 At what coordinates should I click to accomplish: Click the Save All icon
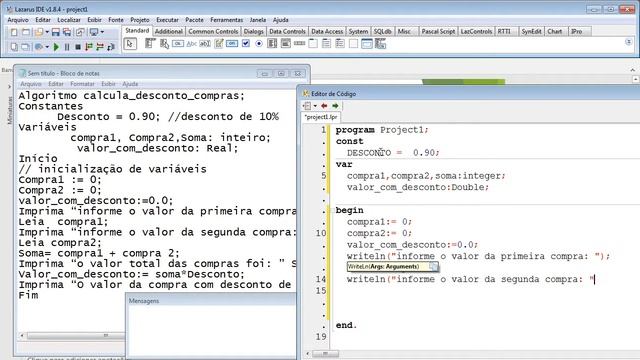67,32
